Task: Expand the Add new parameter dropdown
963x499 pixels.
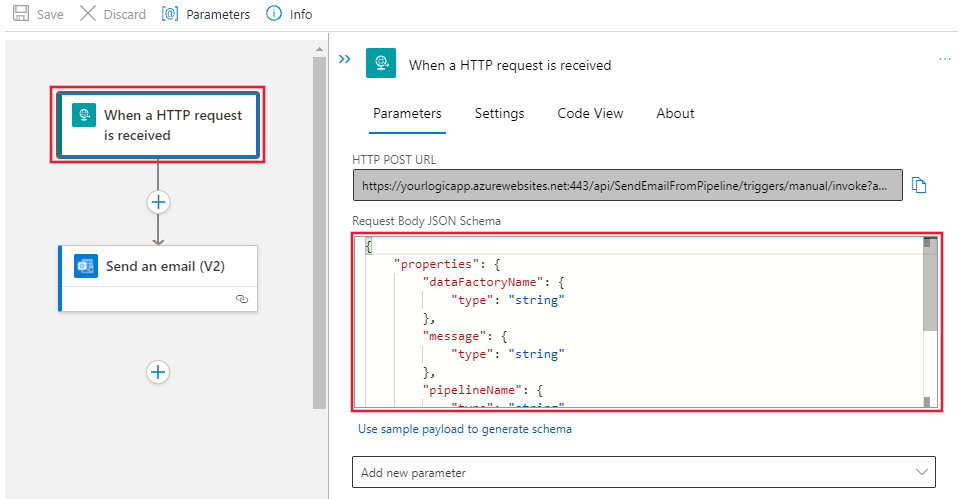Action: point(644,472)
